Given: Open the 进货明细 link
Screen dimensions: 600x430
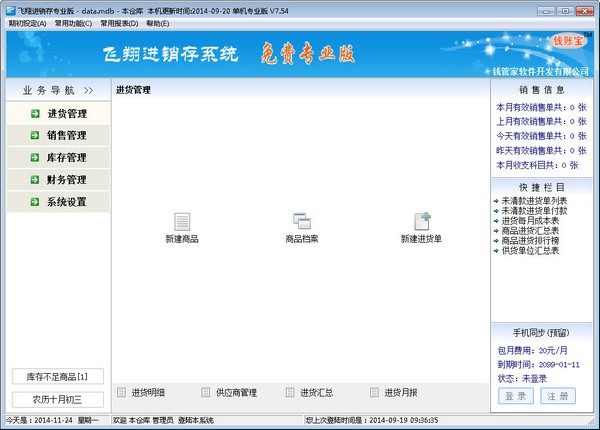Looking at the screenshot, I should (x=148, y=393).
